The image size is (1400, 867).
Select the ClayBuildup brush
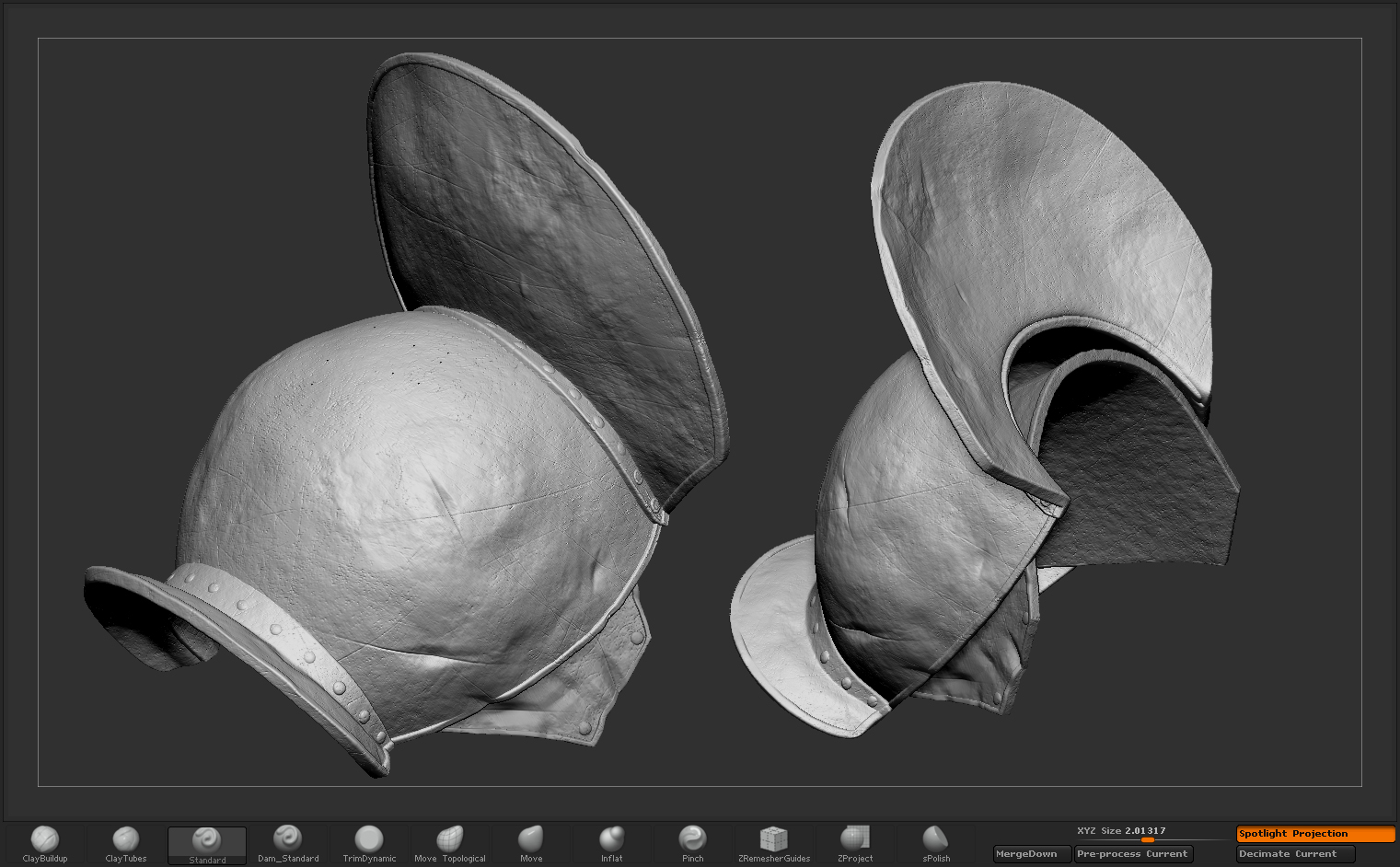click(45, 845)
